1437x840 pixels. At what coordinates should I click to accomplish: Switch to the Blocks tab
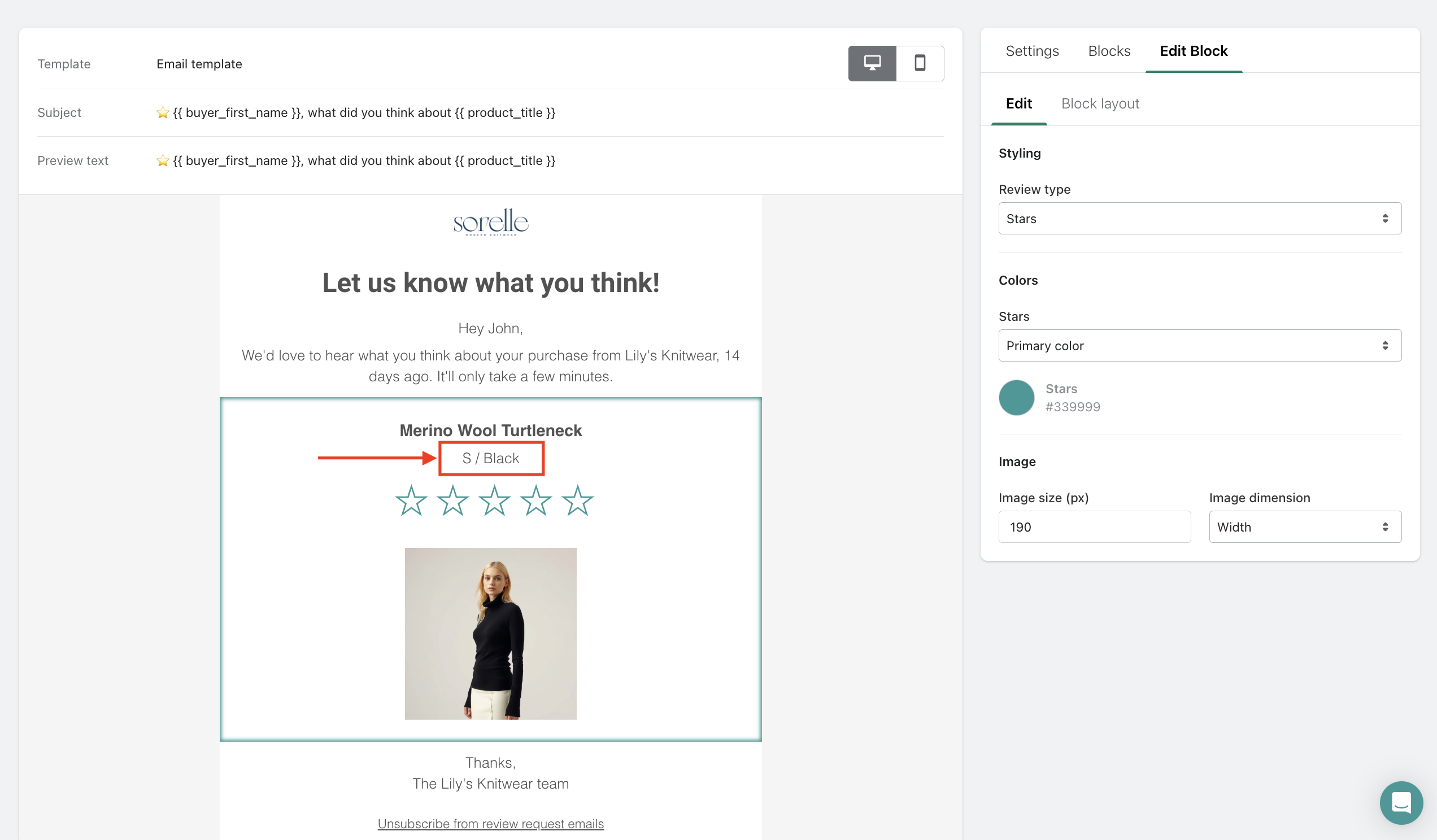pyautogui.click(x=1109, y=51)
